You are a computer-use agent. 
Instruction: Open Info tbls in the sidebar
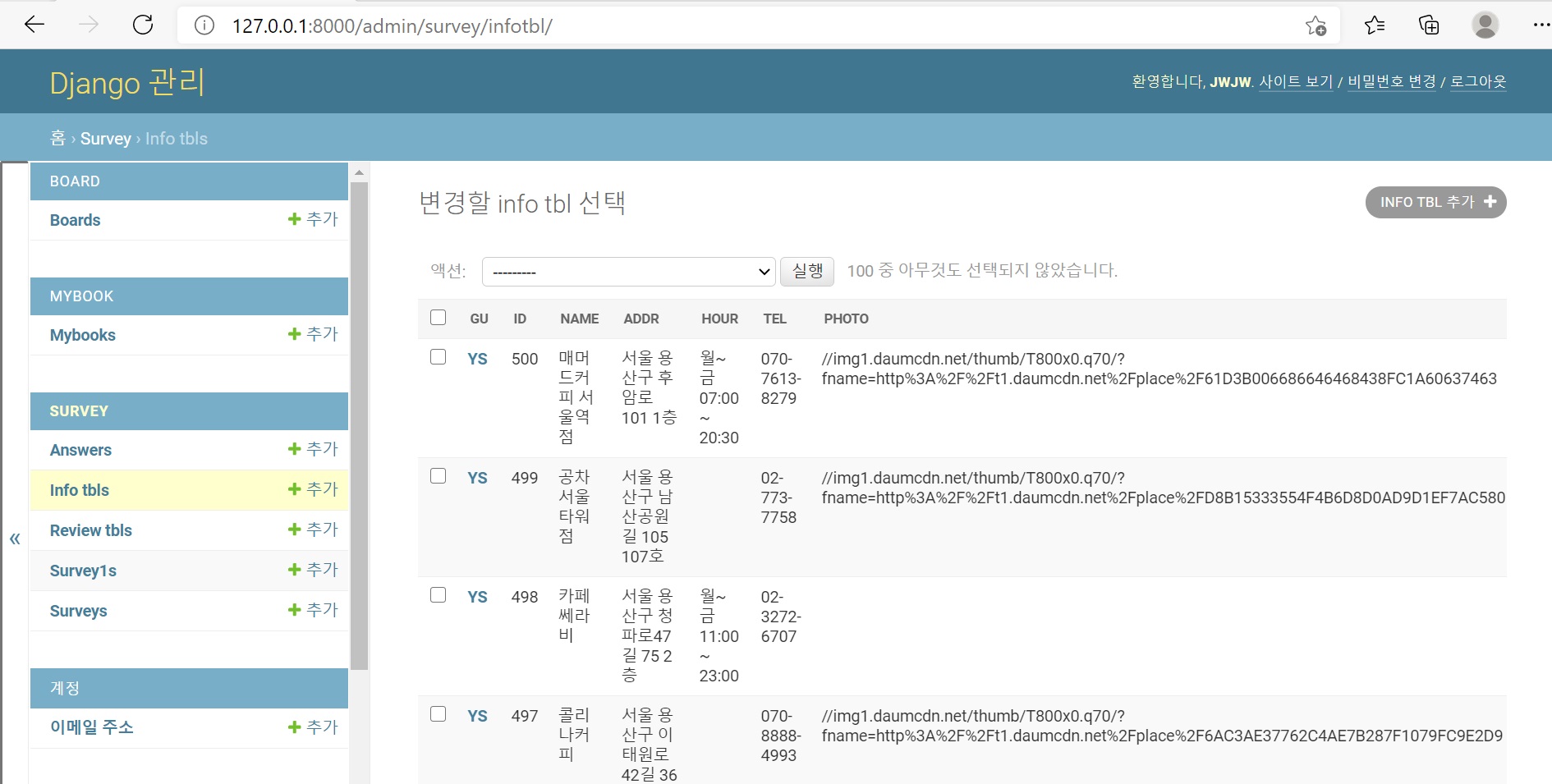pyautogui.click(x=79, y=490)
